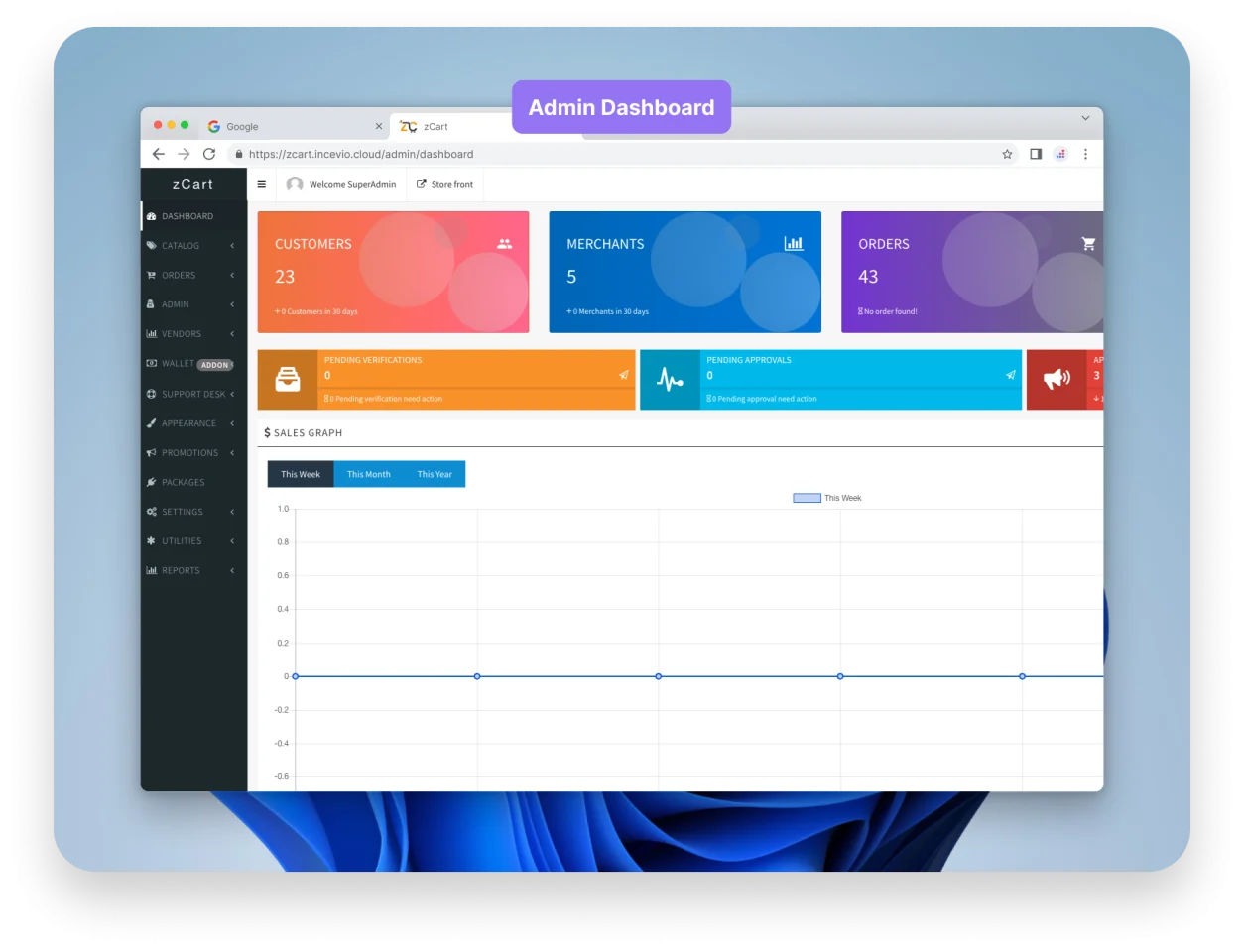This screenshot has width=1244, height=952.
Task: Click the shopping cart icon on Orders card
Action: click(x=1088, y=243)
